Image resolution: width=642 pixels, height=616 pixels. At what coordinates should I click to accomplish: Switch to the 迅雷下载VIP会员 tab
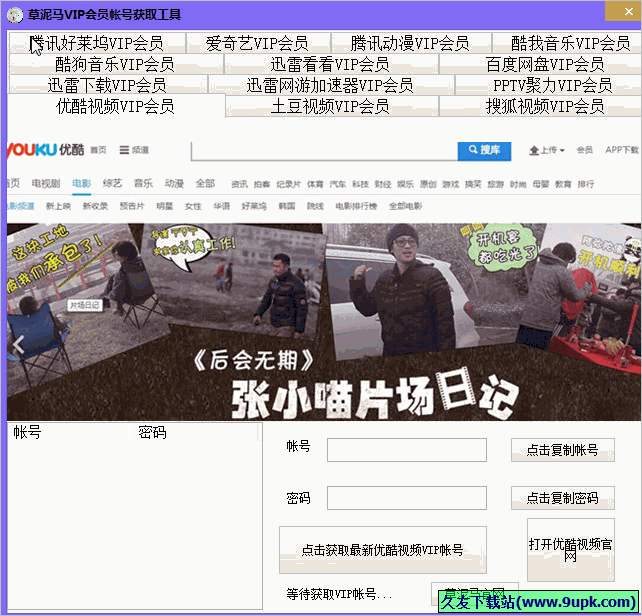tap(108, 85)
